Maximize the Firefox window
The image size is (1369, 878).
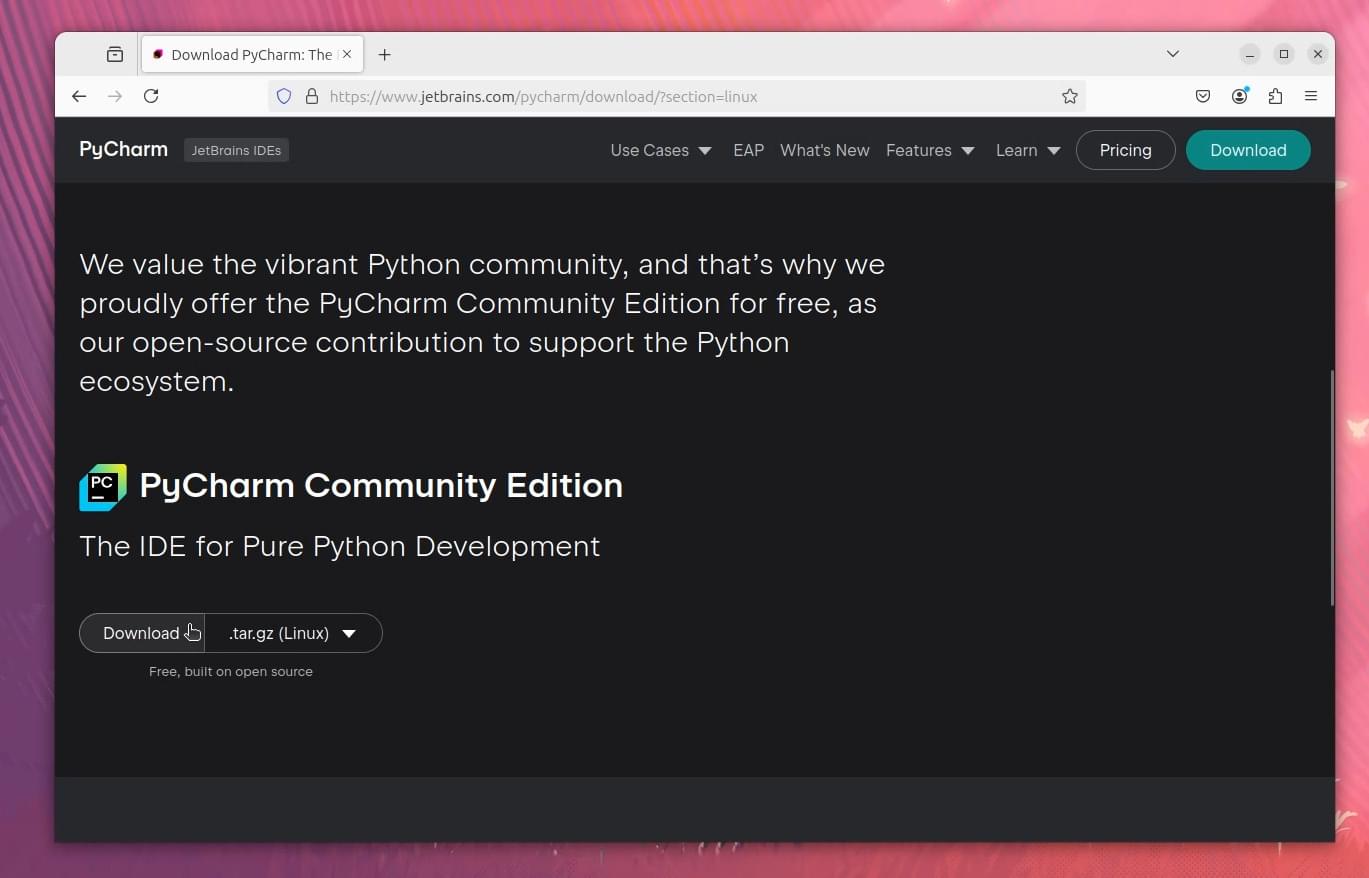point(1284,54)
